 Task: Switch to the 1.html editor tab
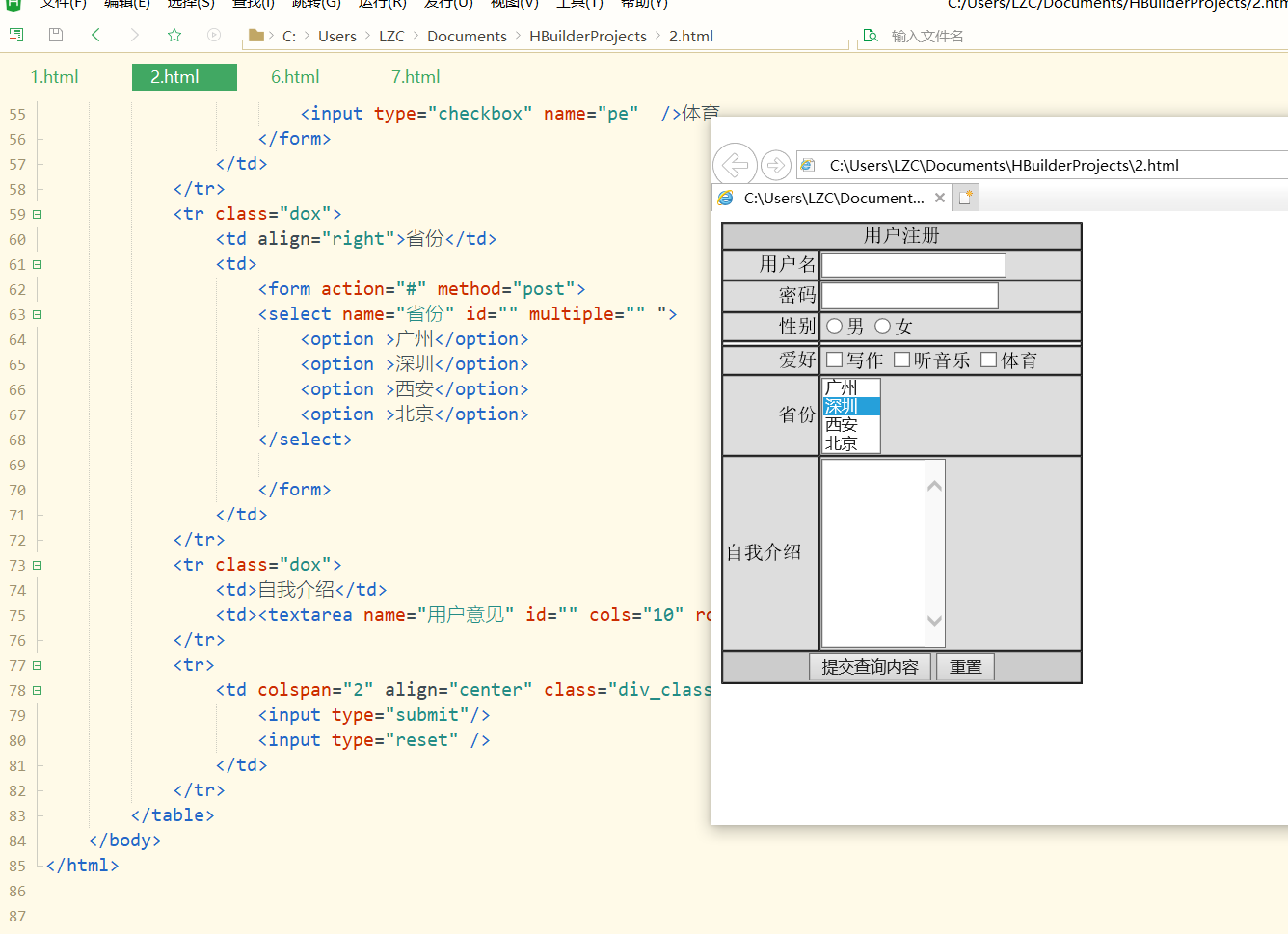click(55, 77)
